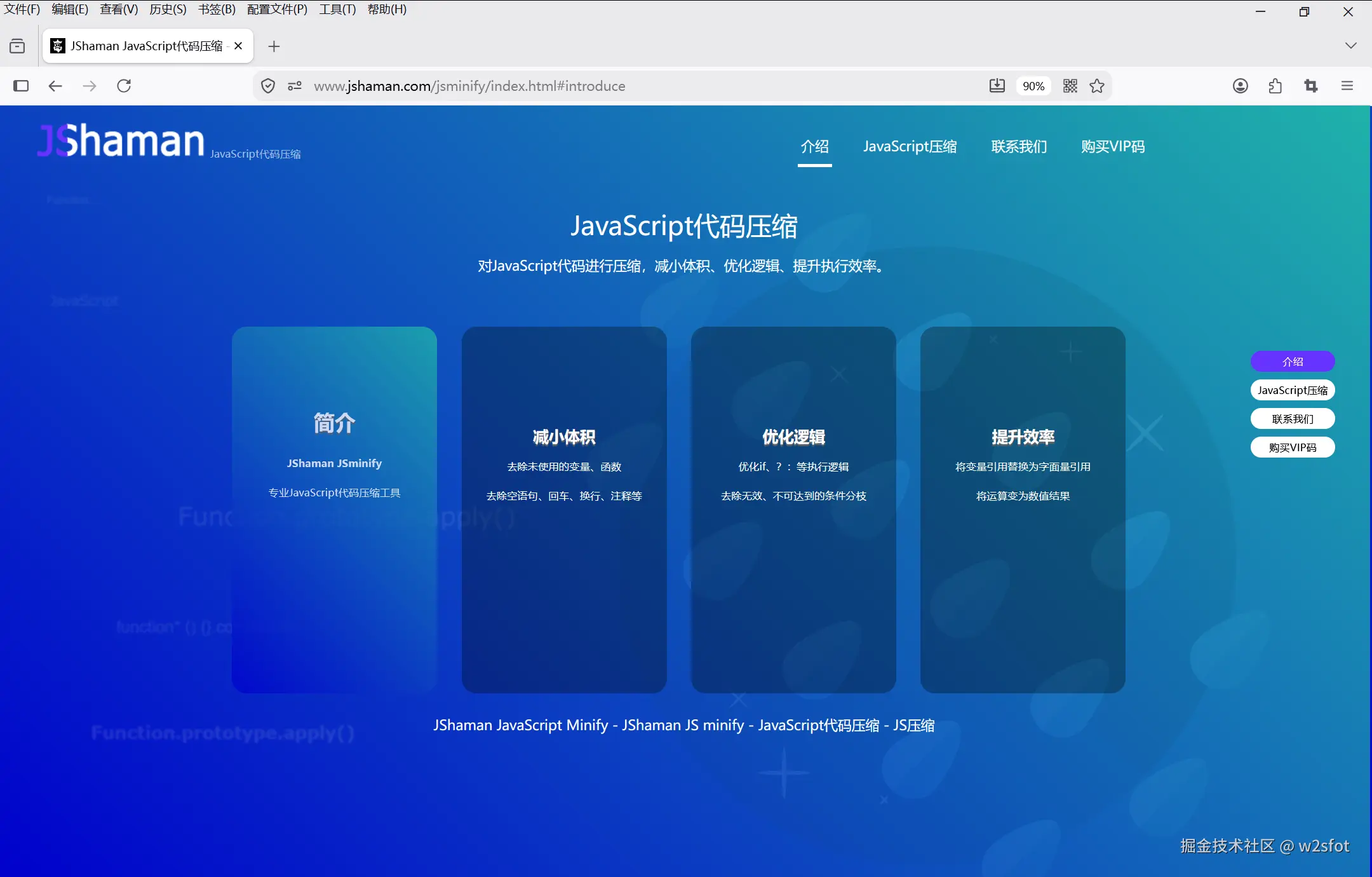Reset the 90% zoom level indicator
The image size is (1372, 877).
1033,86
